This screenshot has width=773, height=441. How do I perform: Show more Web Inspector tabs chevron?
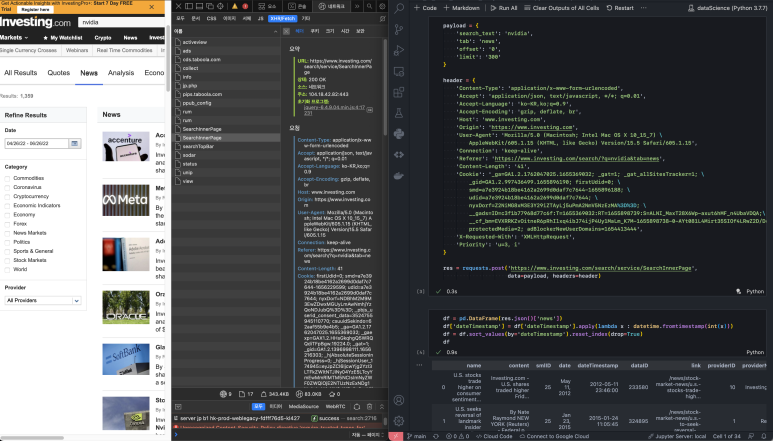[x=356, y=6]
